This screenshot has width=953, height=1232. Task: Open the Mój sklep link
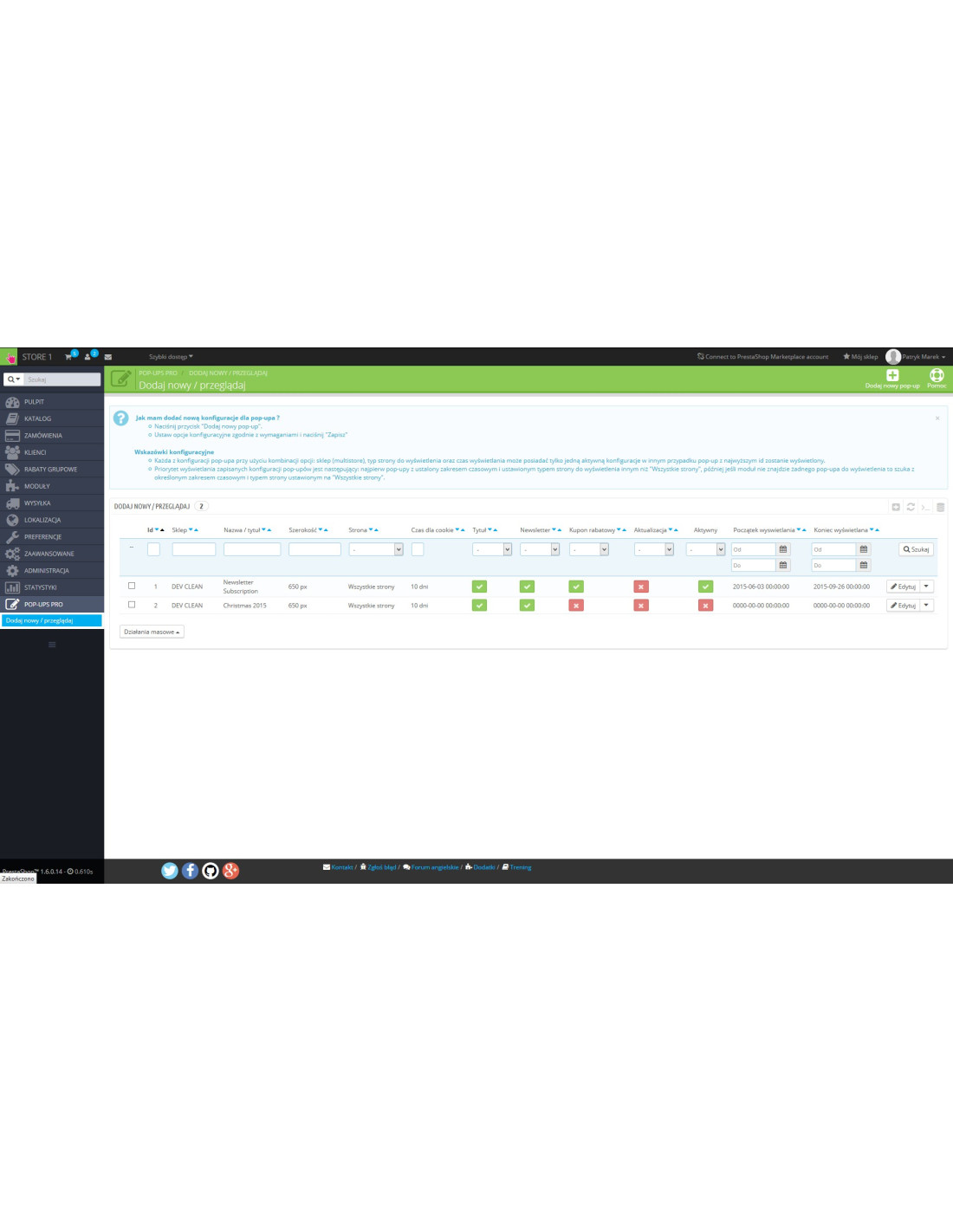point(860,357)
